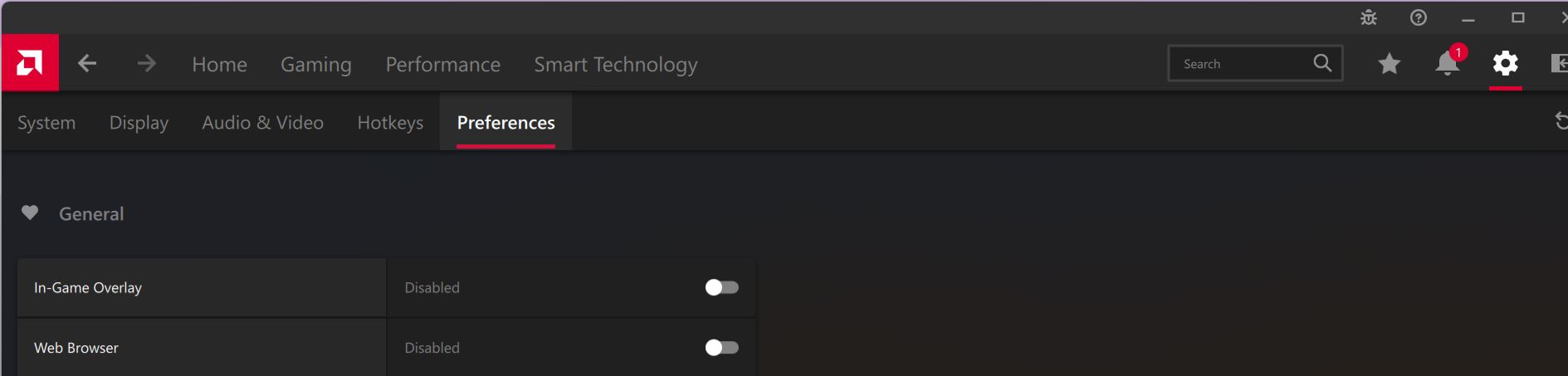Image resolution: width=1568 pixels, height=376 pixels.
Task: Open the help question mark icon
Action: [1419, 17]
